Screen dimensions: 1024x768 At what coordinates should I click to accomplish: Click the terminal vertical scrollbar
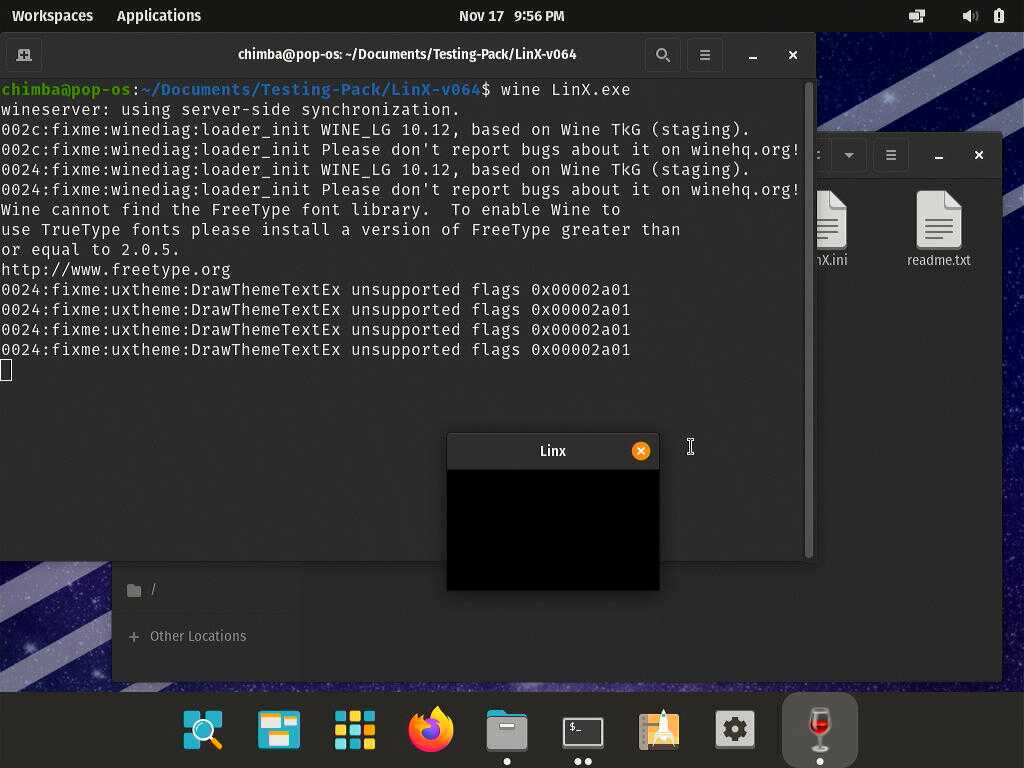pyautogui.click(x=808, y=320)
